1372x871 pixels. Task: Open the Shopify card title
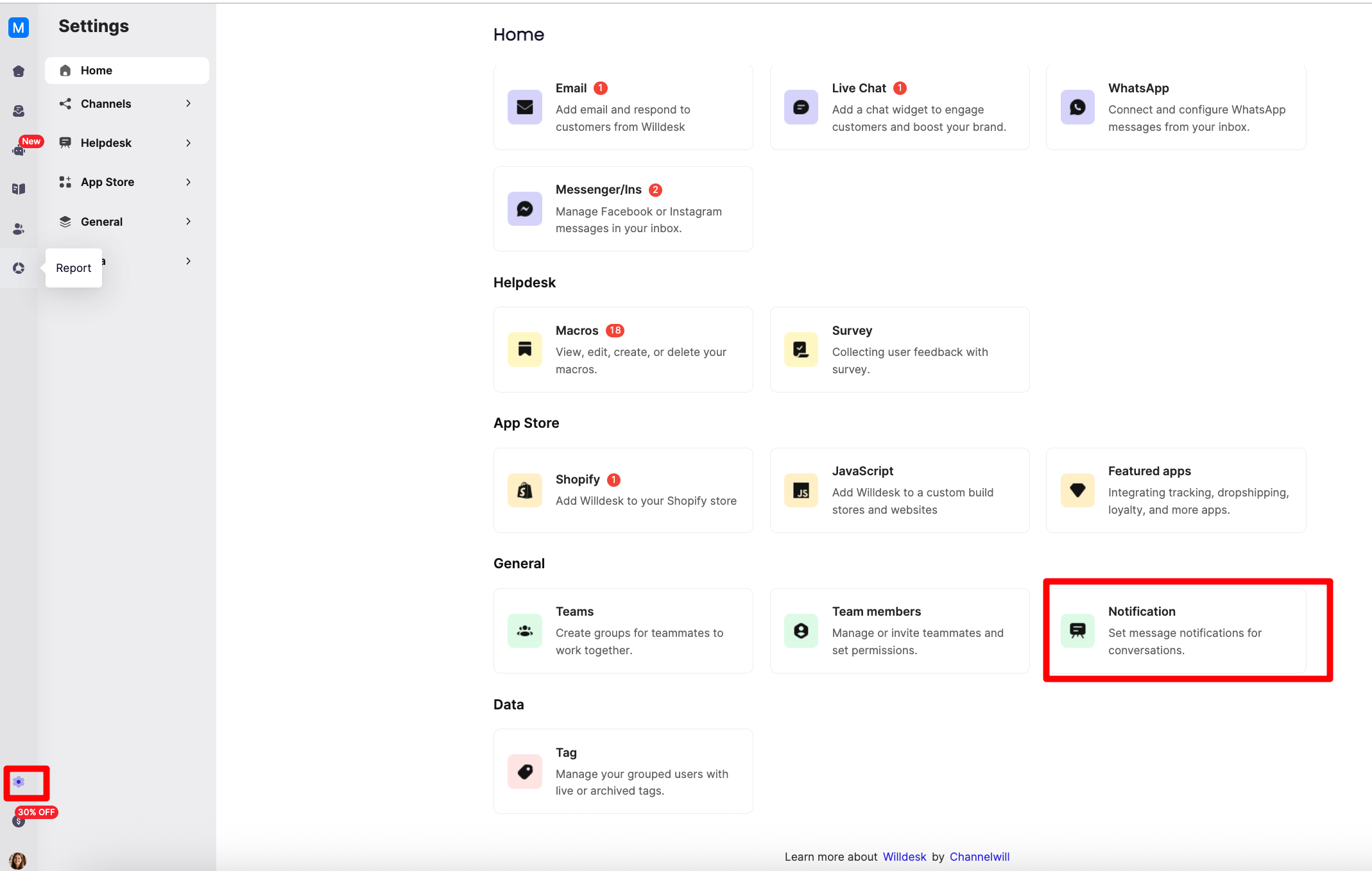(578, 480)
